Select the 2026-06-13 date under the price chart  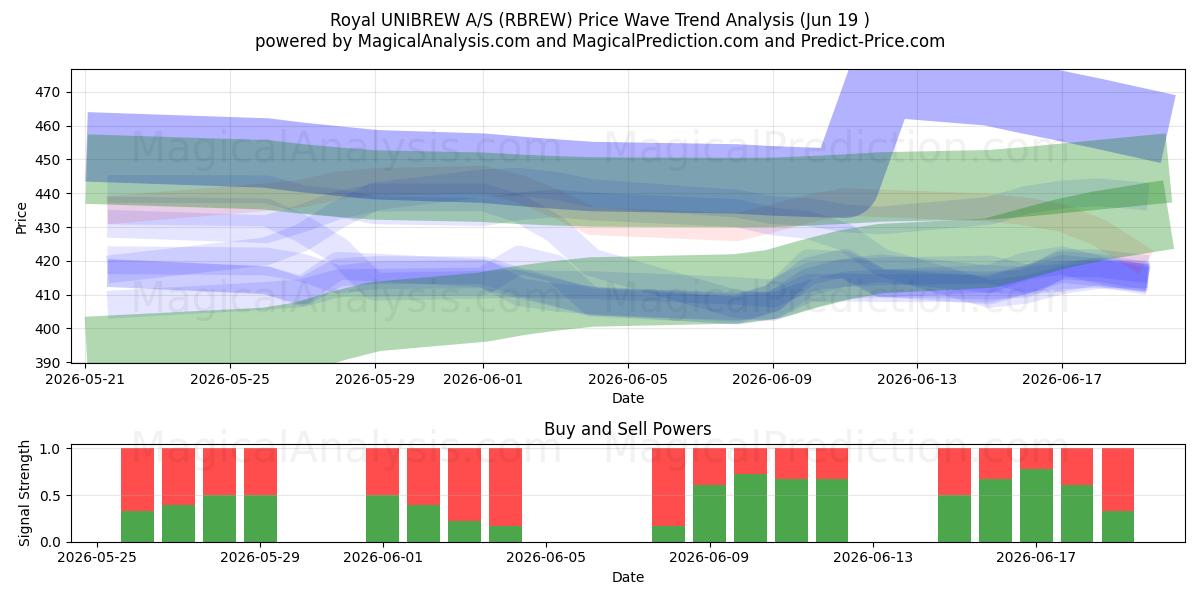click(x=918, y=379)
